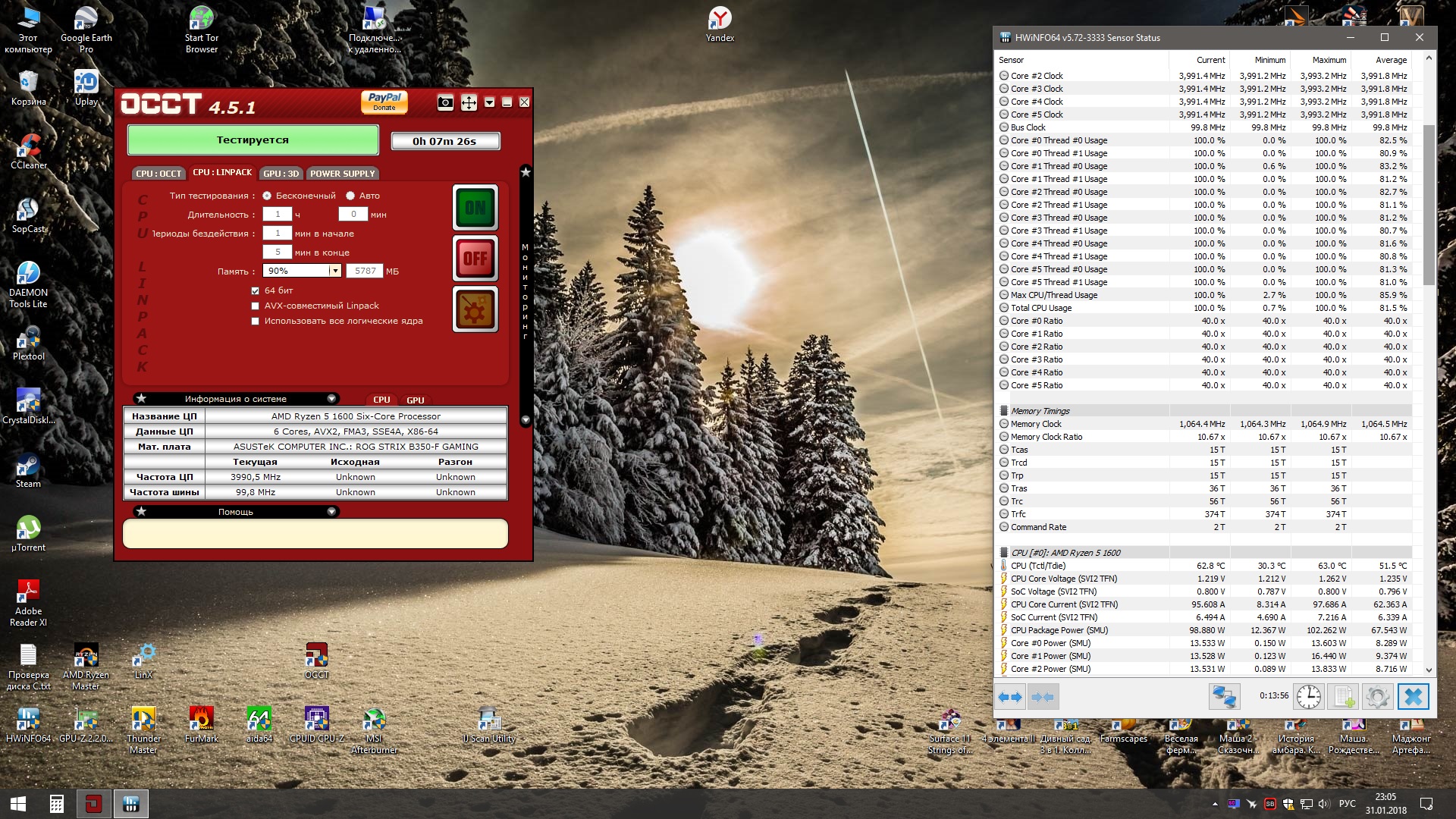Image resolution: width=1456 pixels, height=819 pixels.
Task: Collapse the Помощь section arrow
Action: point(331,512)
